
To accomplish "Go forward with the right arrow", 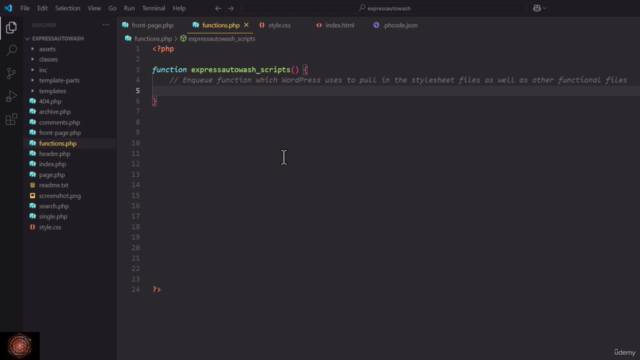I will click(231, 8).
